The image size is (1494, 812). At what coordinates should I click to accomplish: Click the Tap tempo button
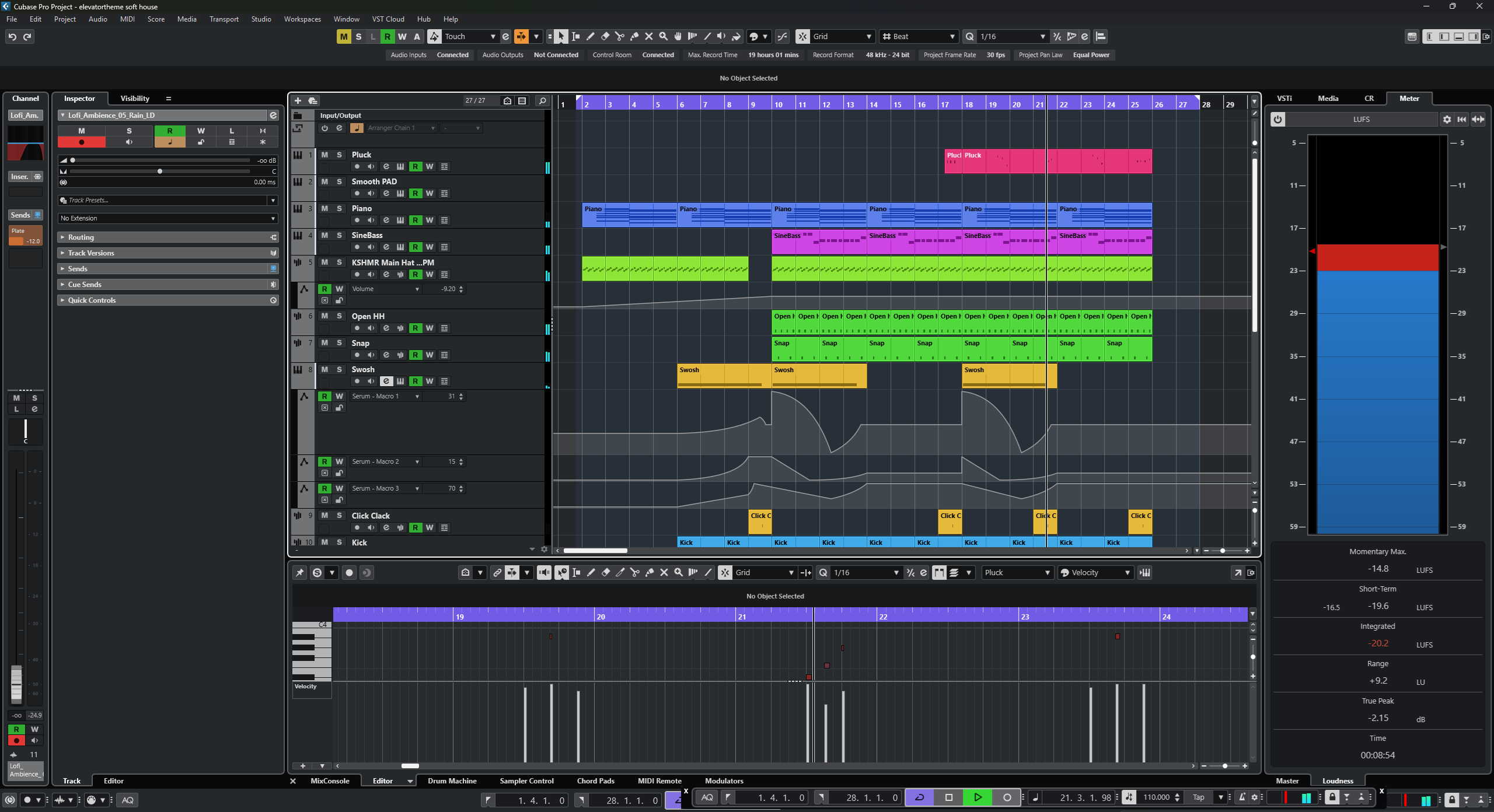coord(1199,797)
